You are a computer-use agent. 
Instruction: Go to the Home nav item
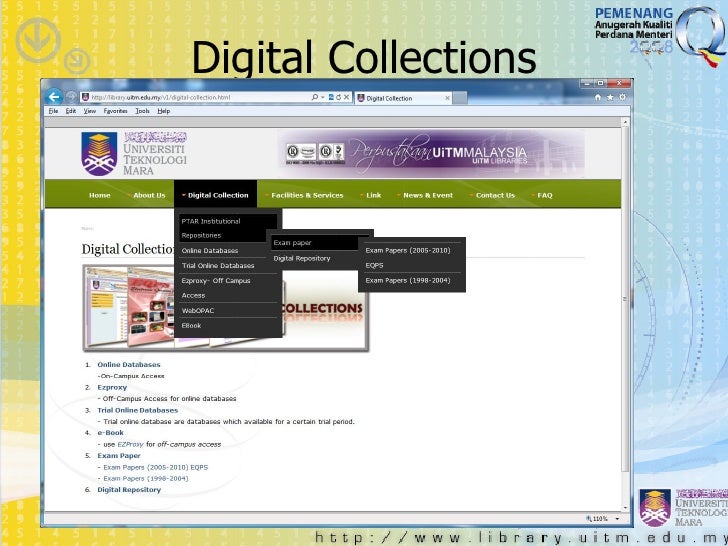[x=99, y=195]
